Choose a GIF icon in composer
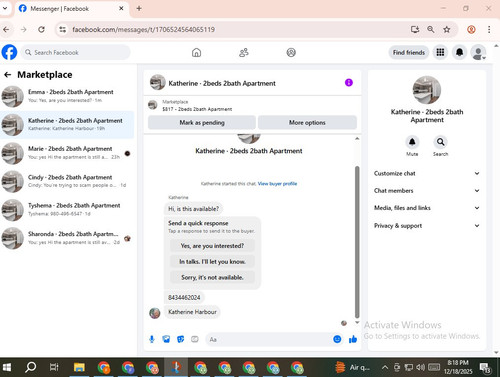Screen dimensions: 500x377 (x=195, y=339)
